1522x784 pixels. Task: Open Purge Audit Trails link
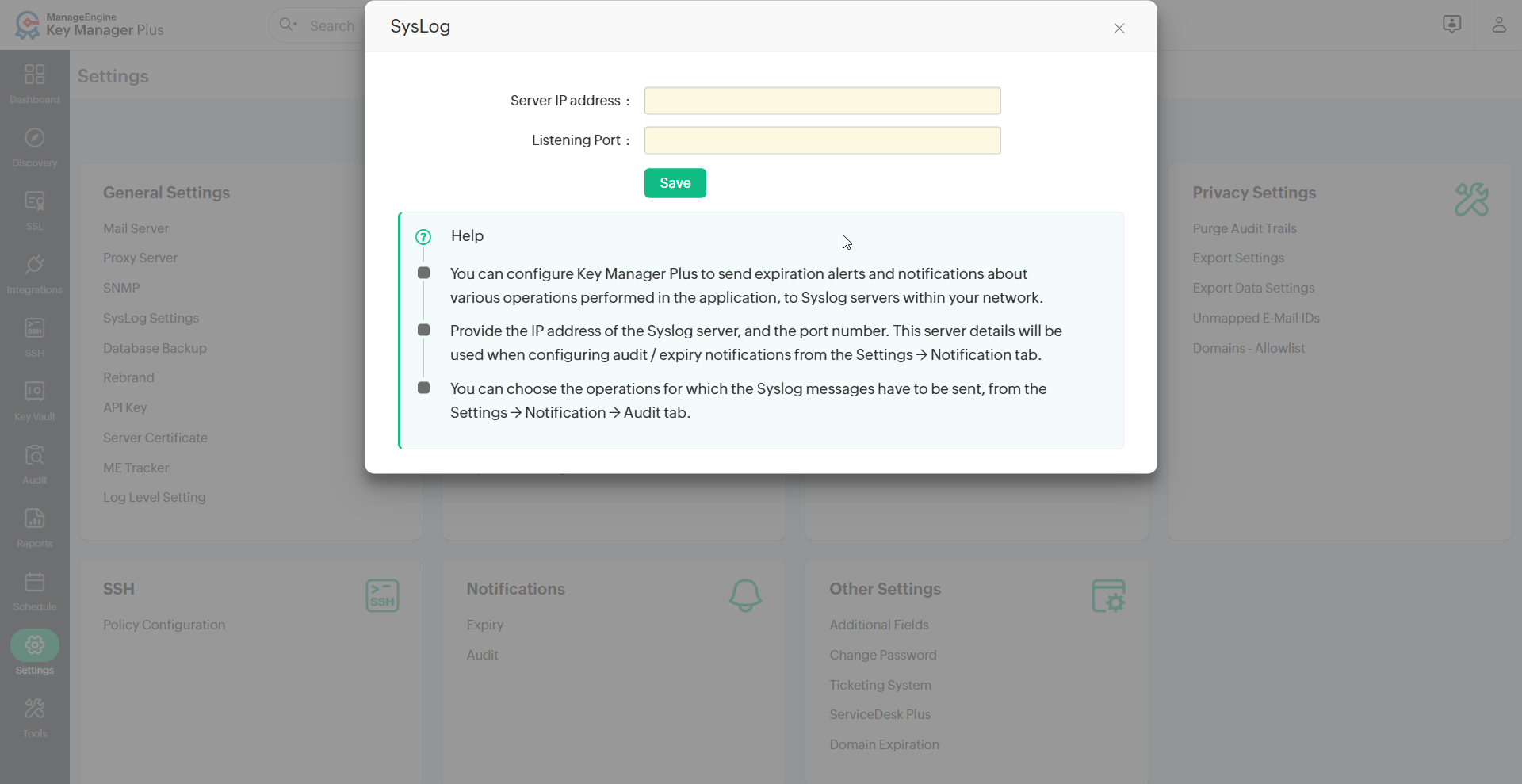(x=1245, y=228)
